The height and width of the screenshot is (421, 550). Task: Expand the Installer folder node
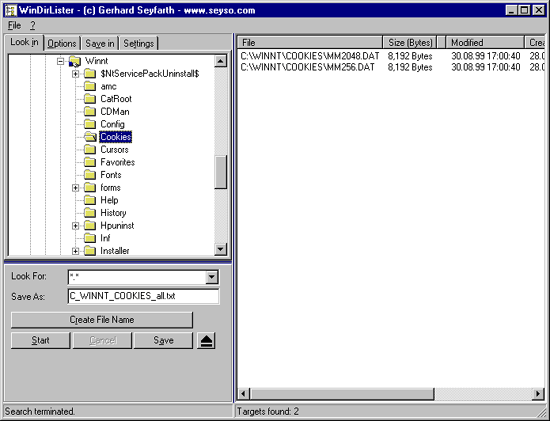(x=75, y=251)
